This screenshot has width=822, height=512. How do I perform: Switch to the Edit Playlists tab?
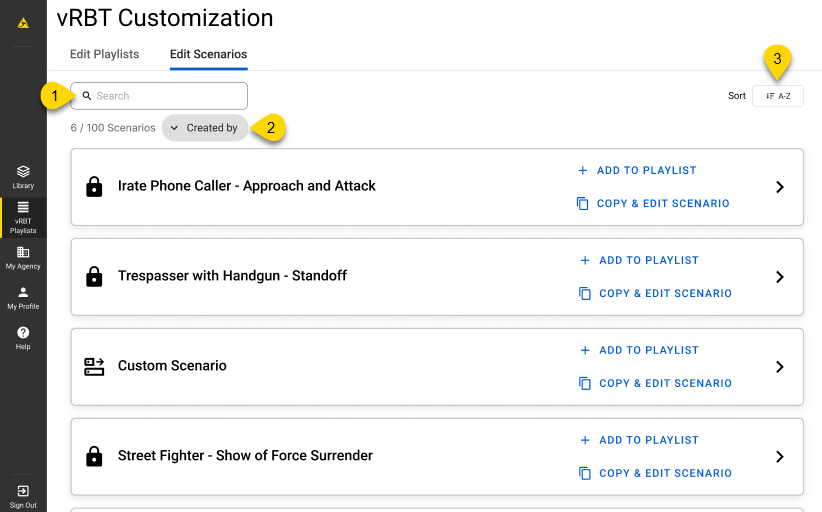(x=104, y=54)
